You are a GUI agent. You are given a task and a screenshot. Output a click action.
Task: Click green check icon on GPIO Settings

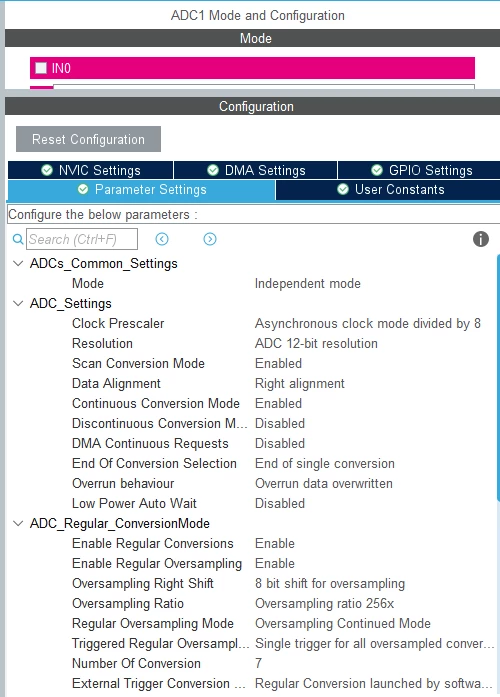click(377, 170)
